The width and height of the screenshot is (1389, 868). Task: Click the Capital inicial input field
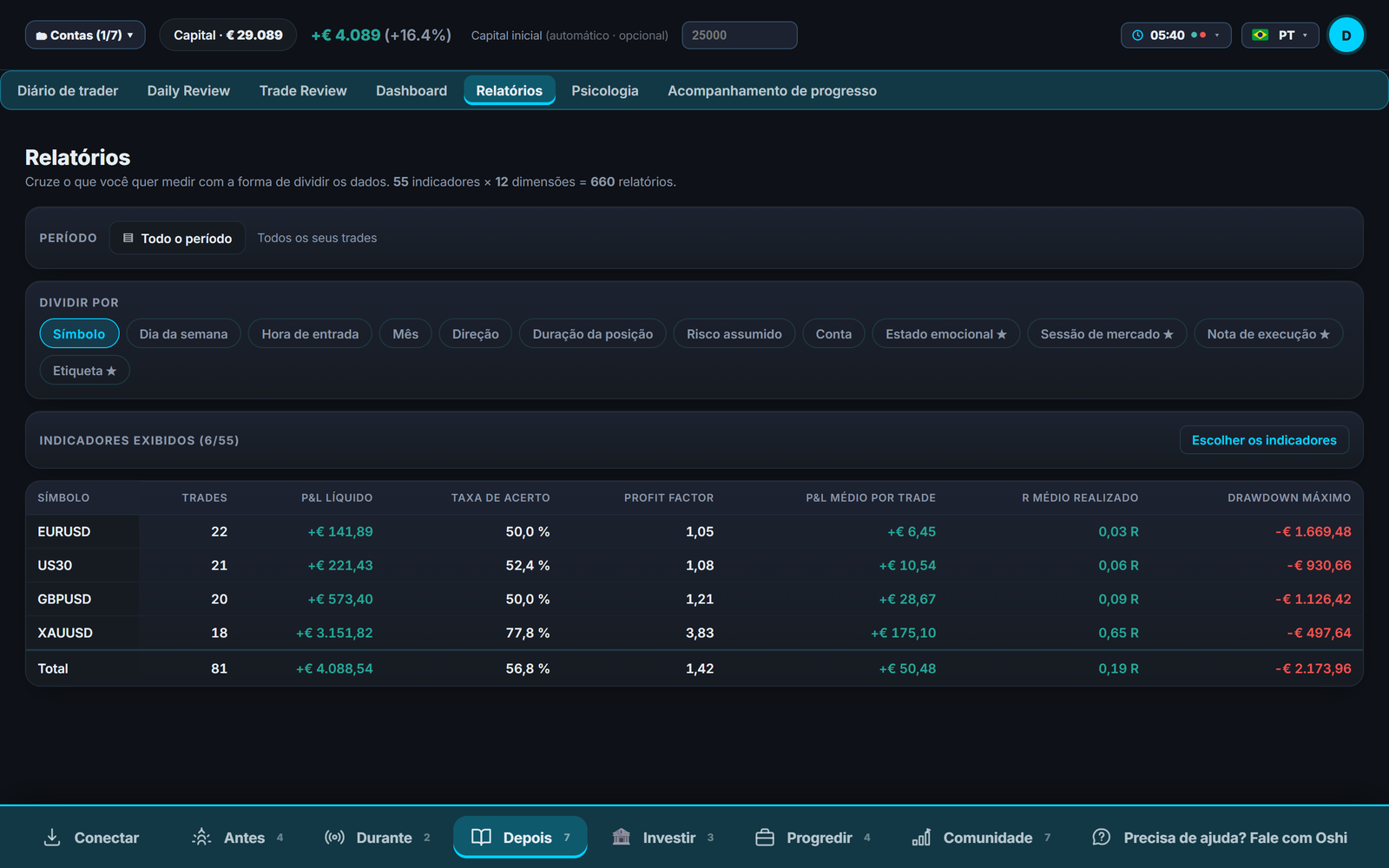(x=740, y=35)
